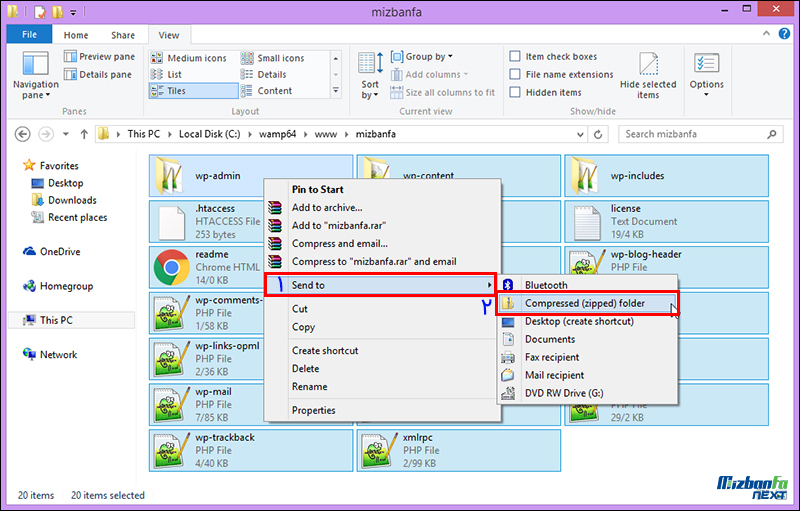Open the Navigation pane dropdown
Image resolution: width=800 pixels, height=511 pixels.
(36, 75)
